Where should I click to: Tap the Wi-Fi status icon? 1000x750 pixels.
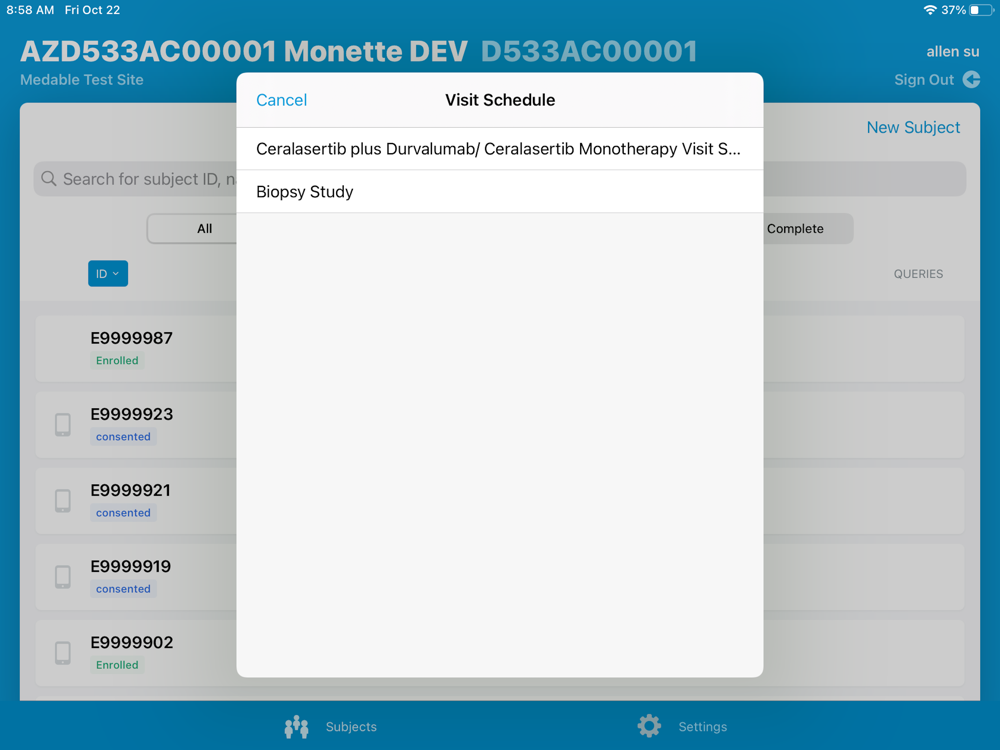[x=930, y=10]
